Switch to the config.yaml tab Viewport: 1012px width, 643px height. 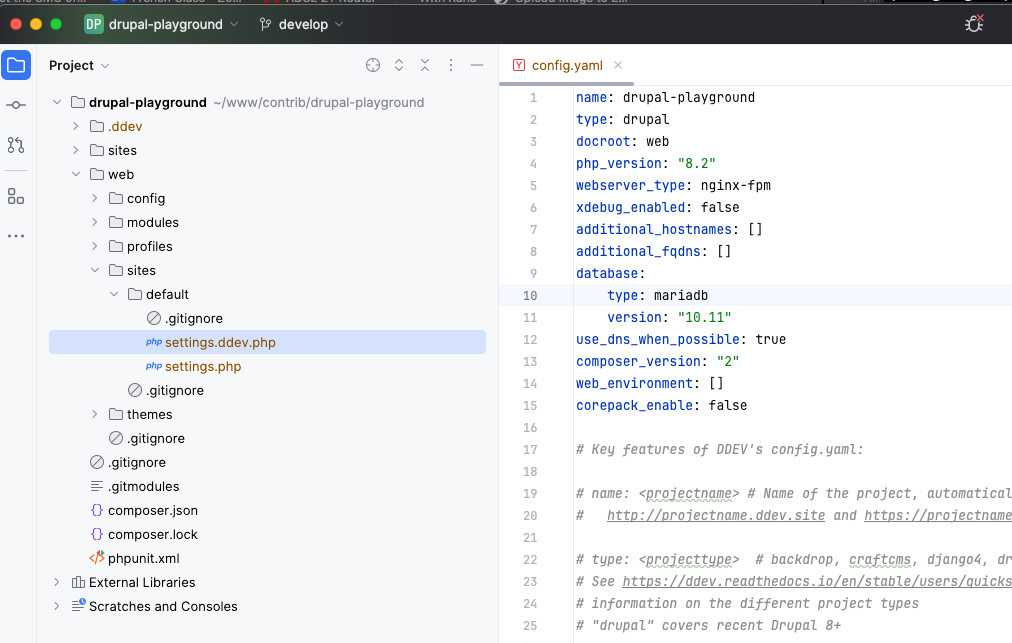(567, 65)
